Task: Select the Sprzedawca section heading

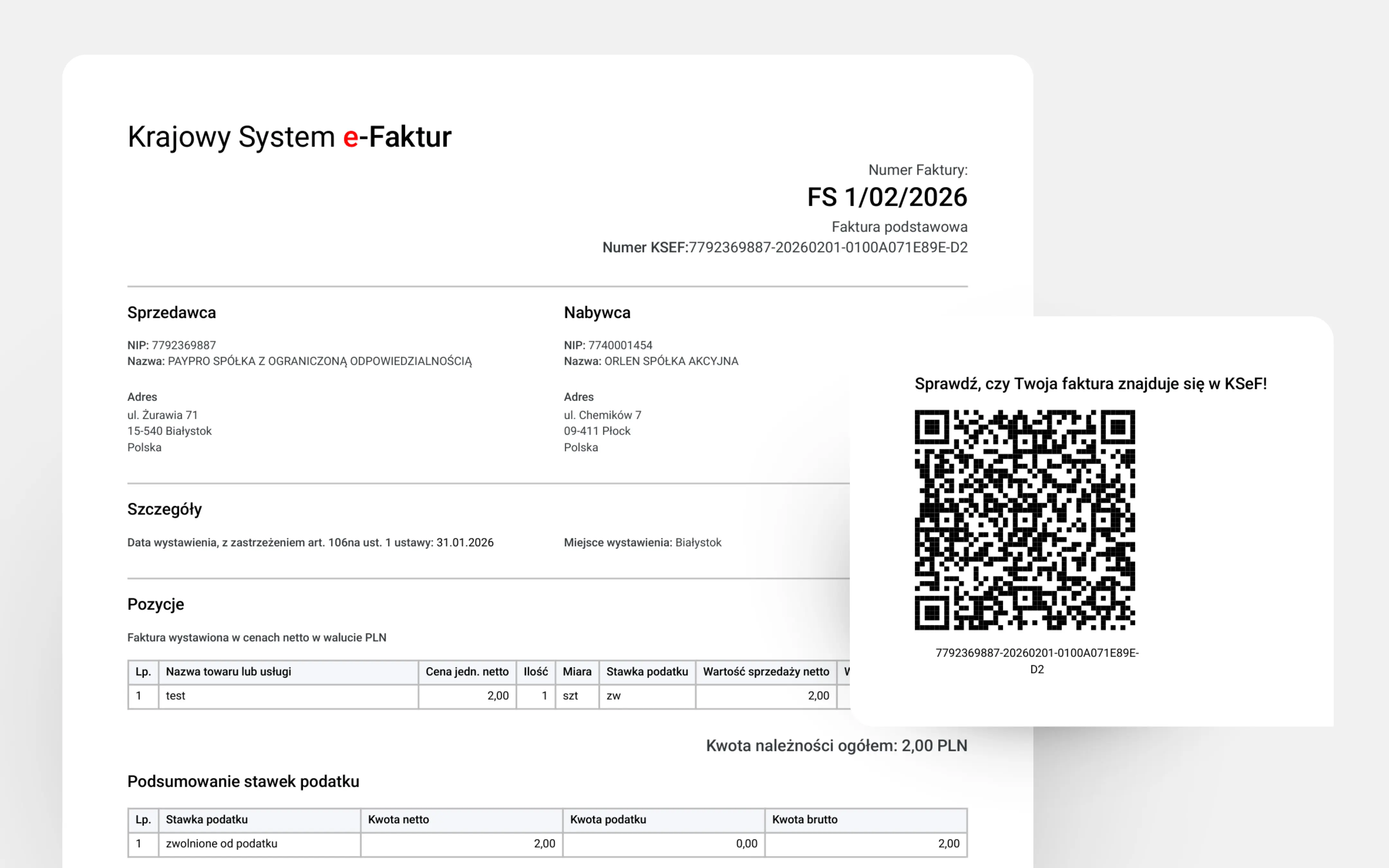Action: pos(171,312)
